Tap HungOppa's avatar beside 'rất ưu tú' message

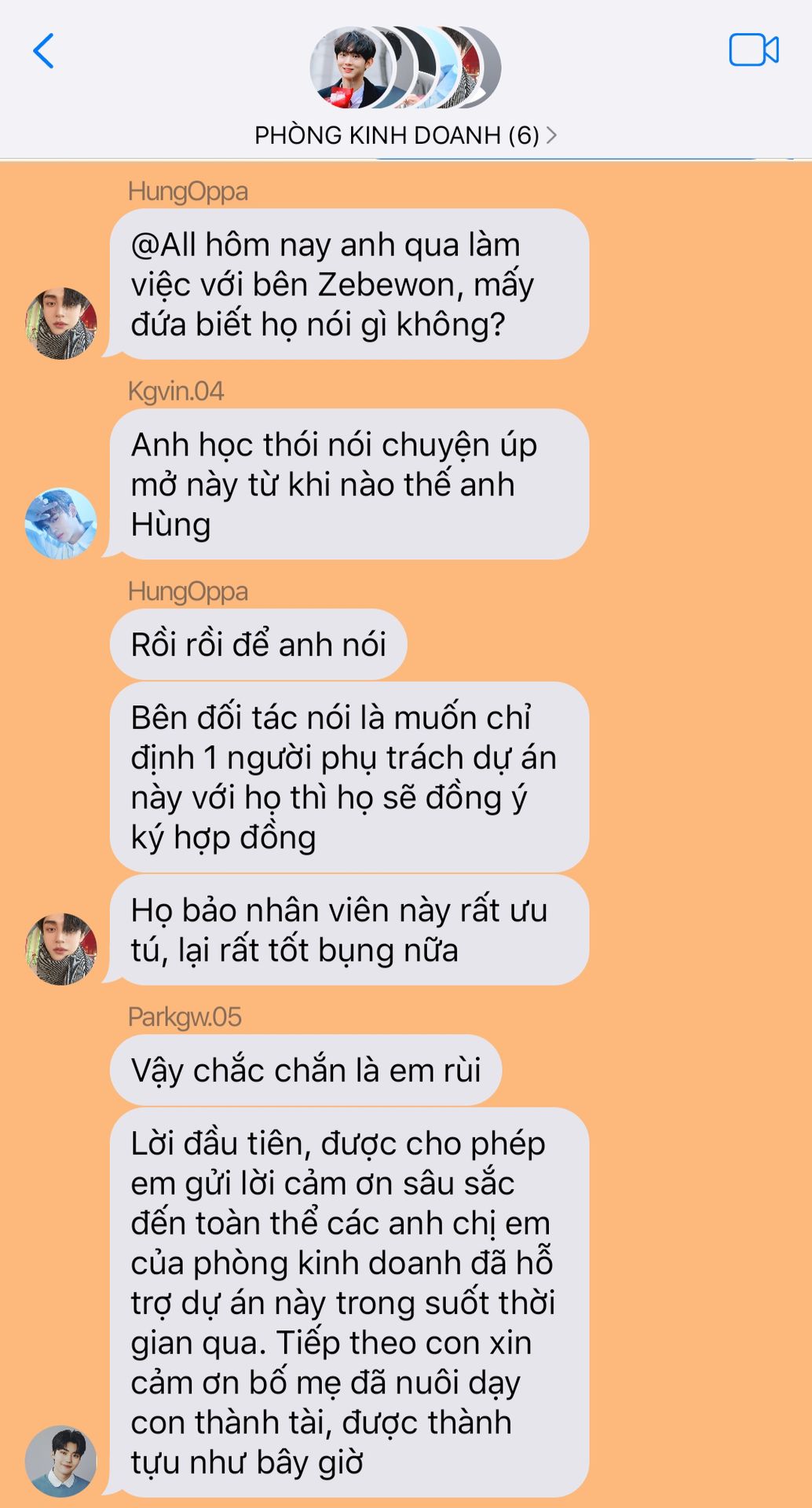pos(61,949)
